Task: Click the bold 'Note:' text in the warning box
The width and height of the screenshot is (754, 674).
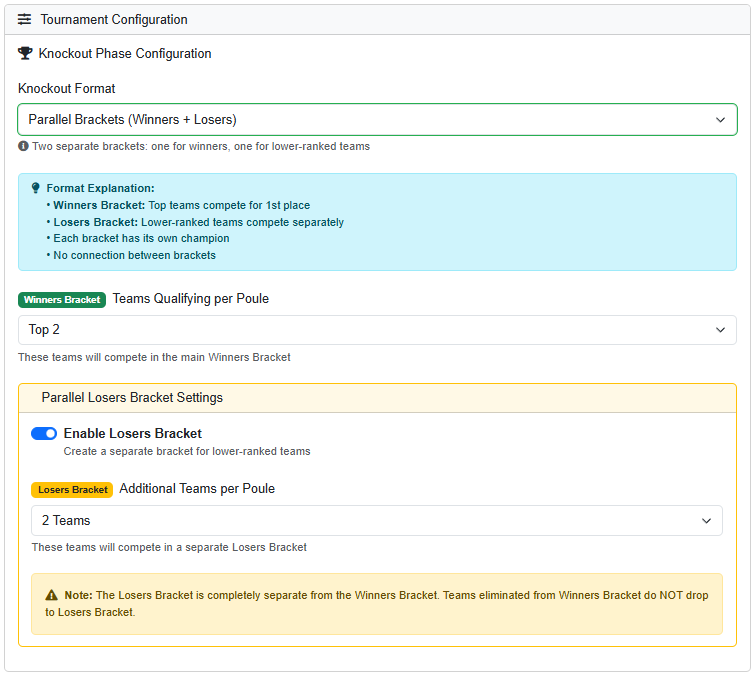Action: [x=78, y=595]
